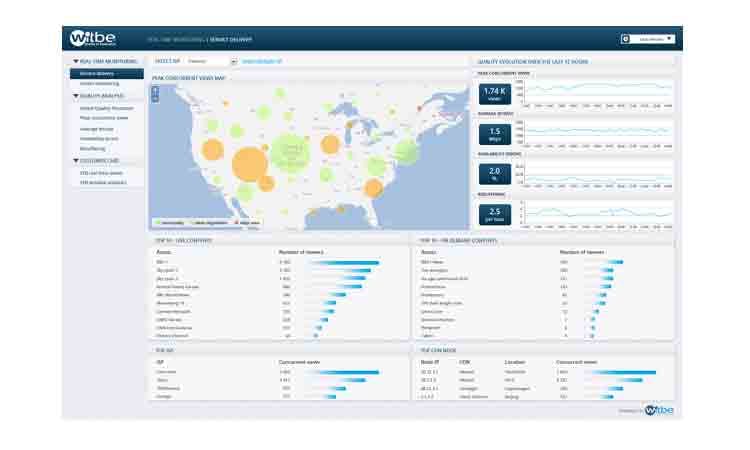750x450 pixels.
Task: Click the peak concurrent views line chart
Action: click(x=598, y=92)
